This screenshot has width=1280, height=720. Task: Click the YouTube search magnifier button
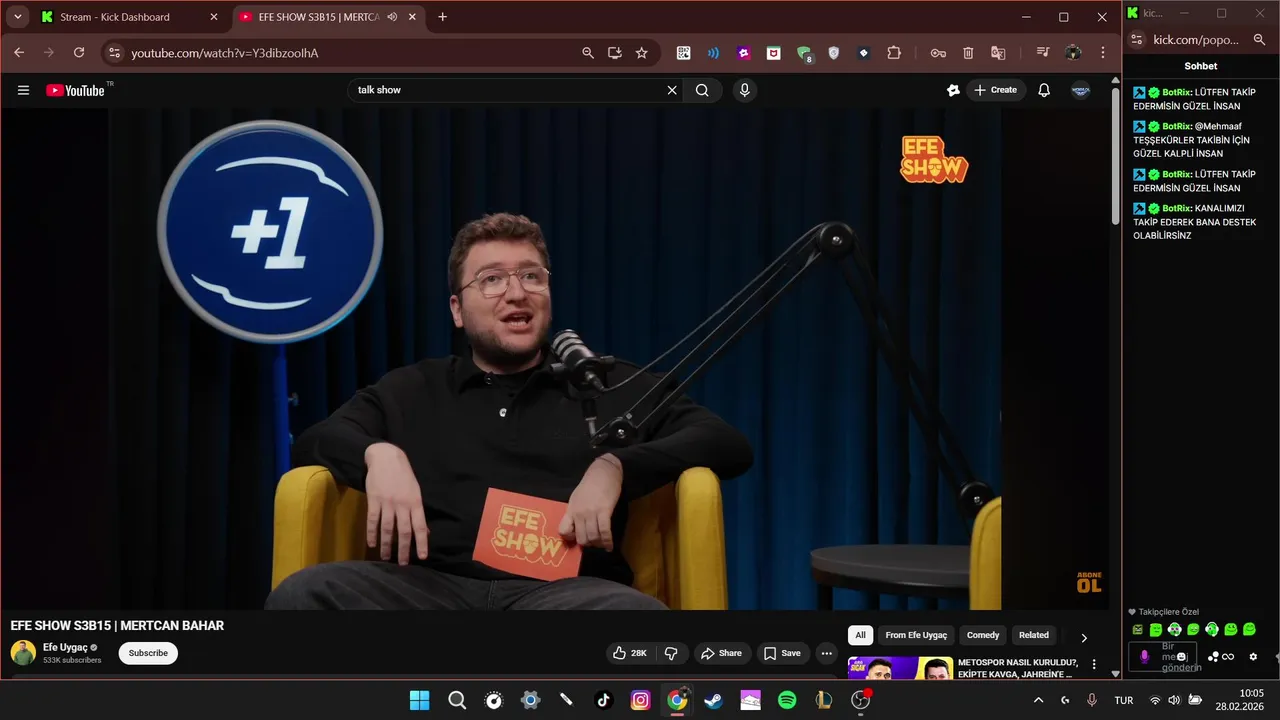[702, 90]
